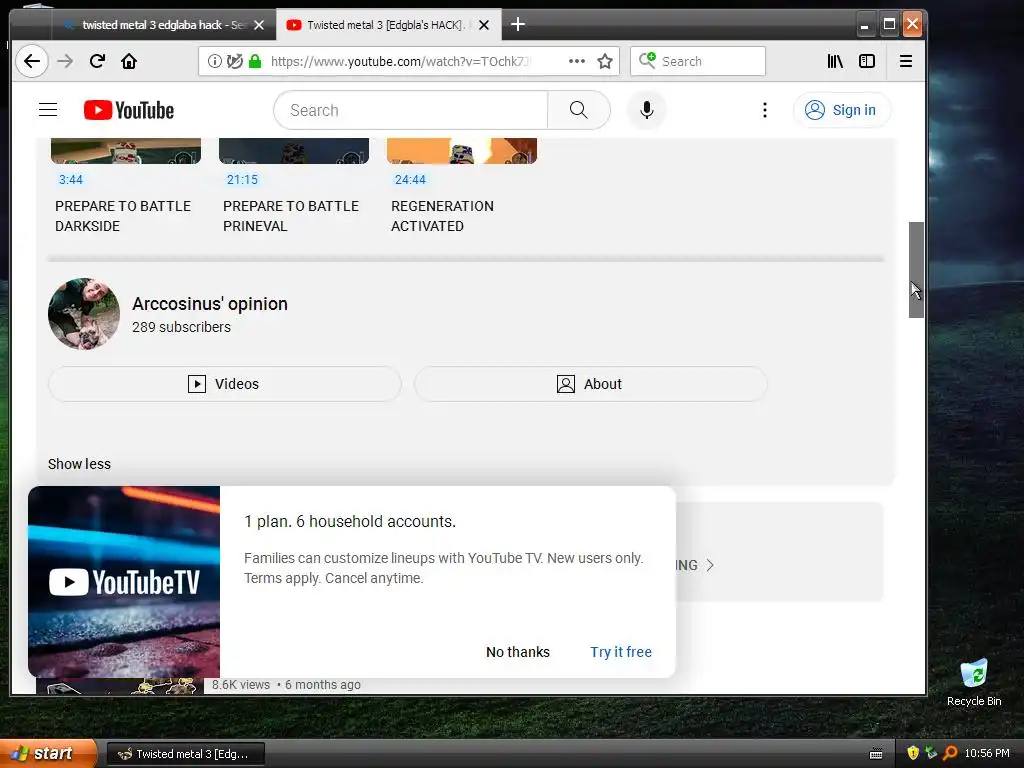Toggle the browser sidebar icon
Screen dimensions: 1024x768
coord(867,61)
